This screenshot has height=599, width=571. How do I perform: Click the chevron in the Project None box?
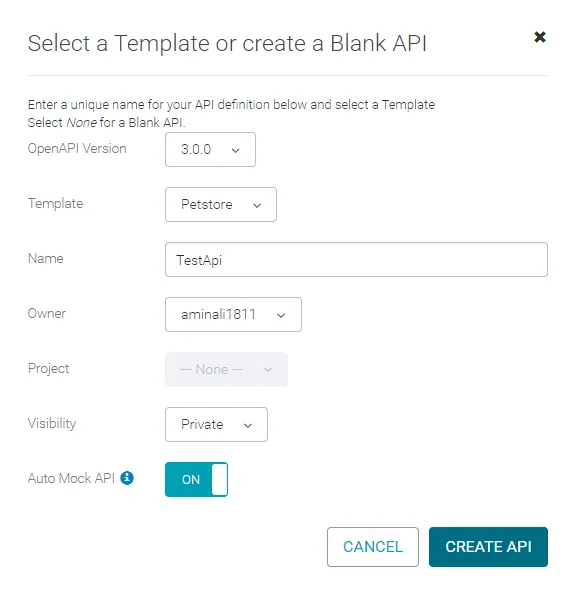(x=268, y=370)
